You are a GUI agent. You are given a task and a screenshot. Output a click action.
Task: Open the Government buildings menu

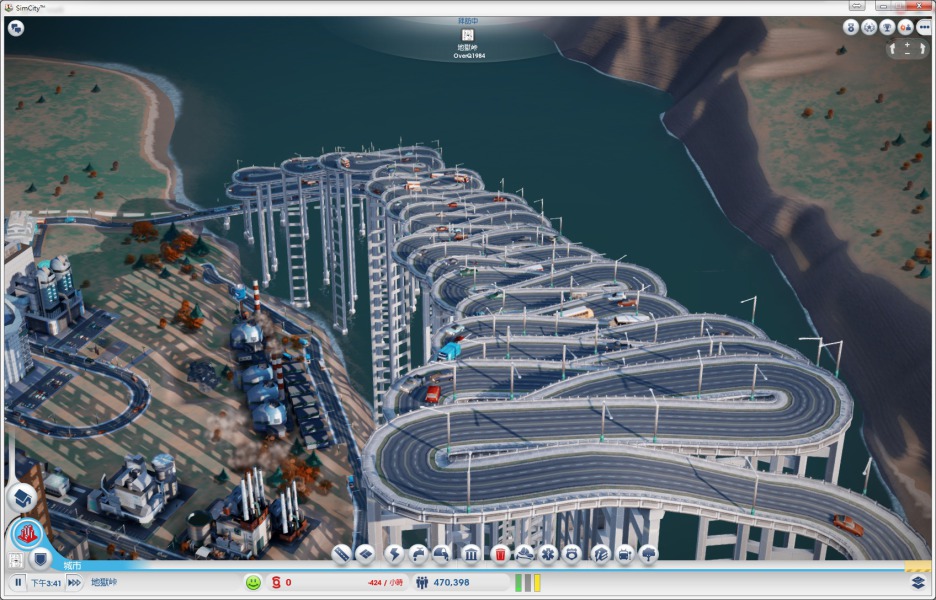pyautogui.click(x=471, y=553)
